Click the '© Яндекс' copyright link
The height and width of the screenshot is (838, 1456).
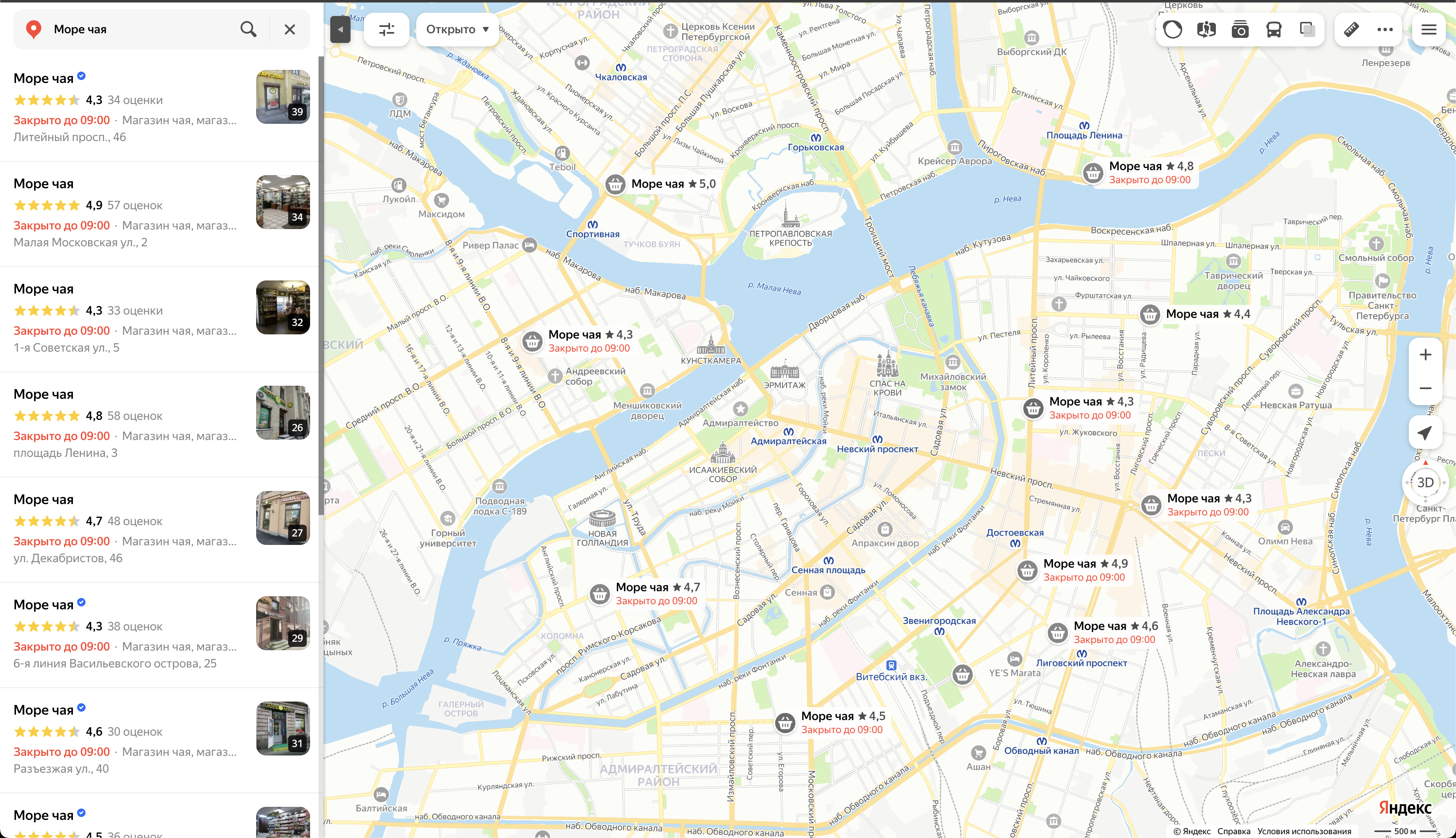(x=1192, y=831)
